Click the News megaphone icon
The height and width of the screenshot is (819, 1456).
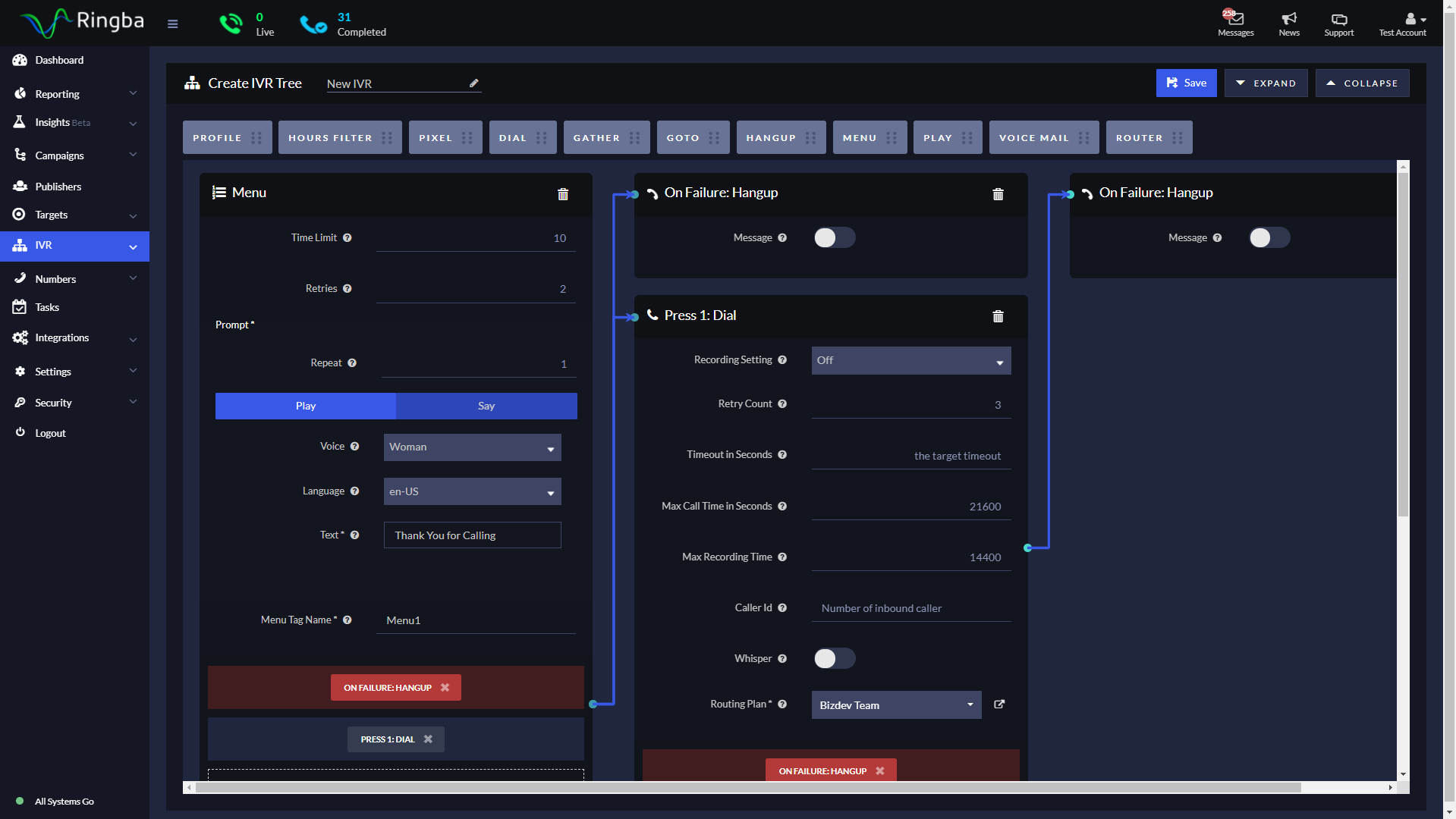[x=1288, y=24]
